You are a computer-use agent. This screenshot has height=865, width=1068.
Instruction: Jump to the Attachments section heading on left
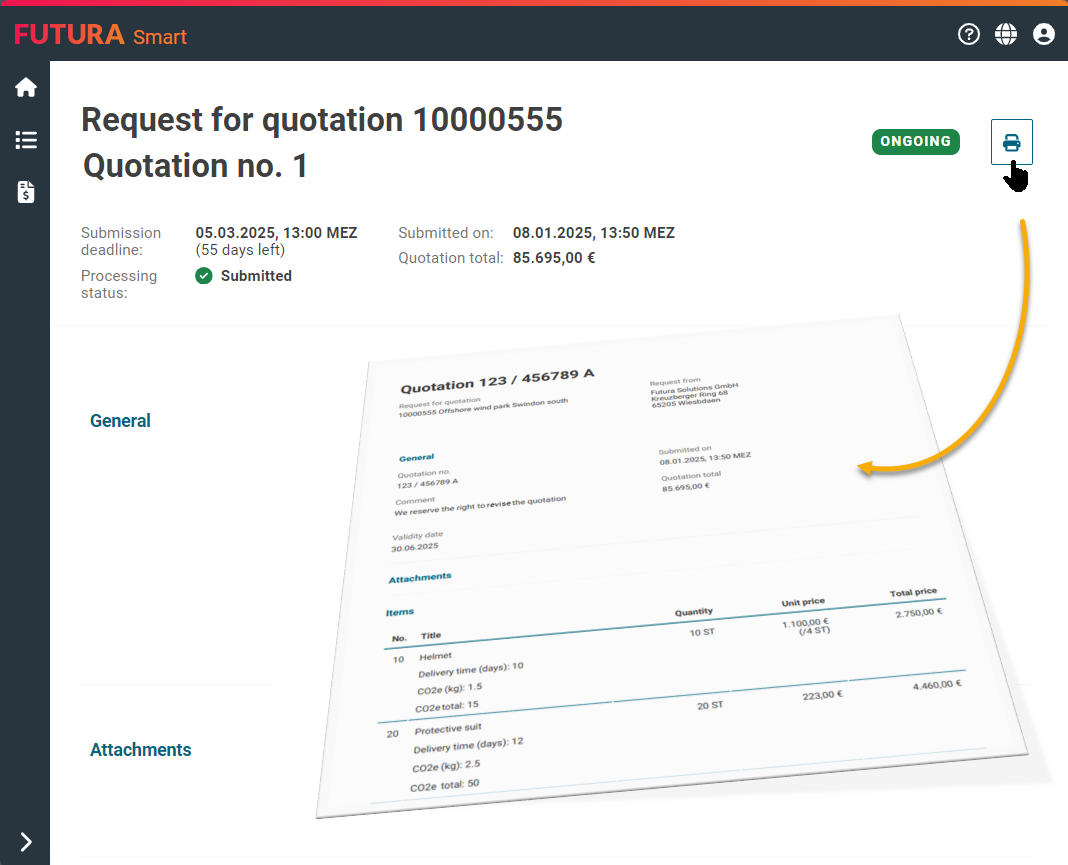click(140, 750)
